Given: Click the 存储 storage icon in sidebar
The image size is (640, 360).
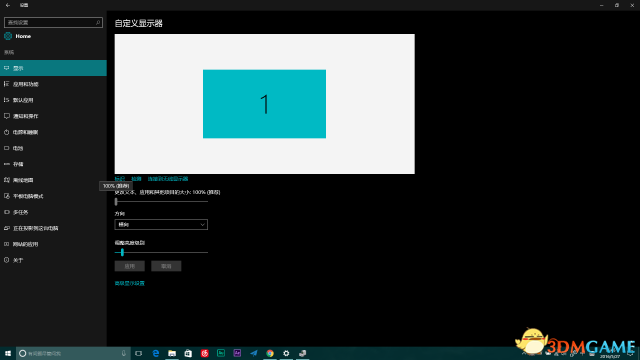Looking at the screenshot, I should click(x=7, y=164).
